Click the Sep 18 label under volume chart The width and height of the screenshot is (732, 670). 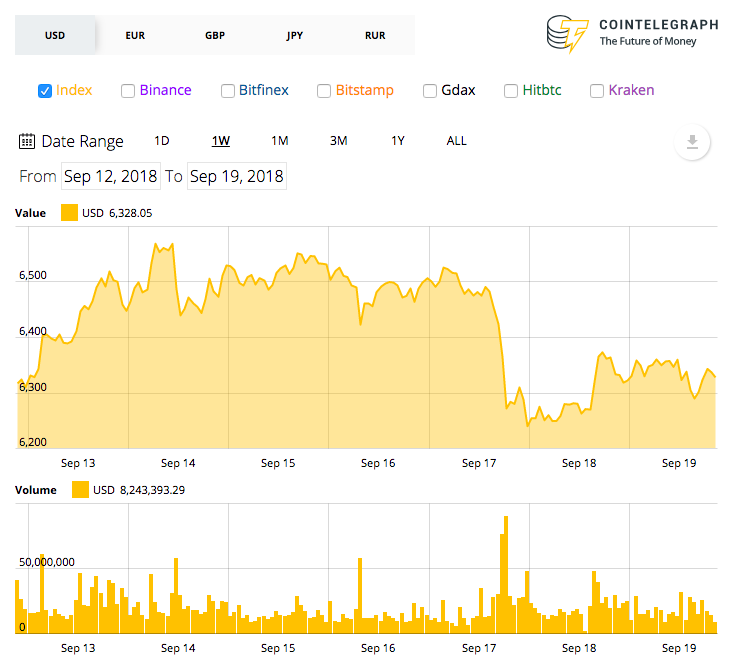(579, 648)
